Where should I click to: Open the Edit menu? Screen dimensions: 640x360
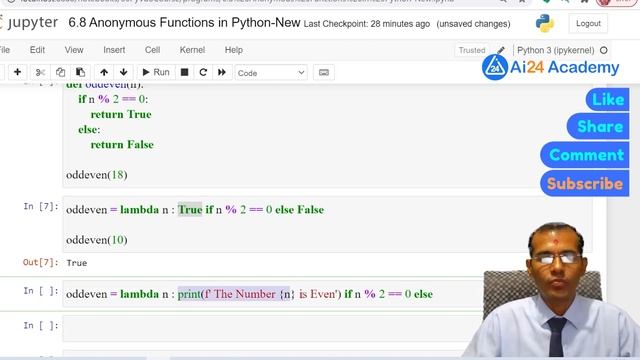coord(37,50)
